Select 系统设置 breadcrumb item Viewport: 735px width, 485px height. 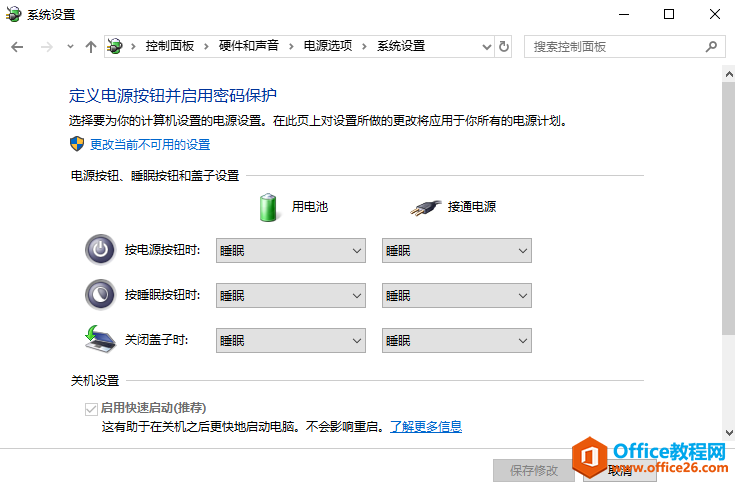pyautogui.click(x=401, y=46)
